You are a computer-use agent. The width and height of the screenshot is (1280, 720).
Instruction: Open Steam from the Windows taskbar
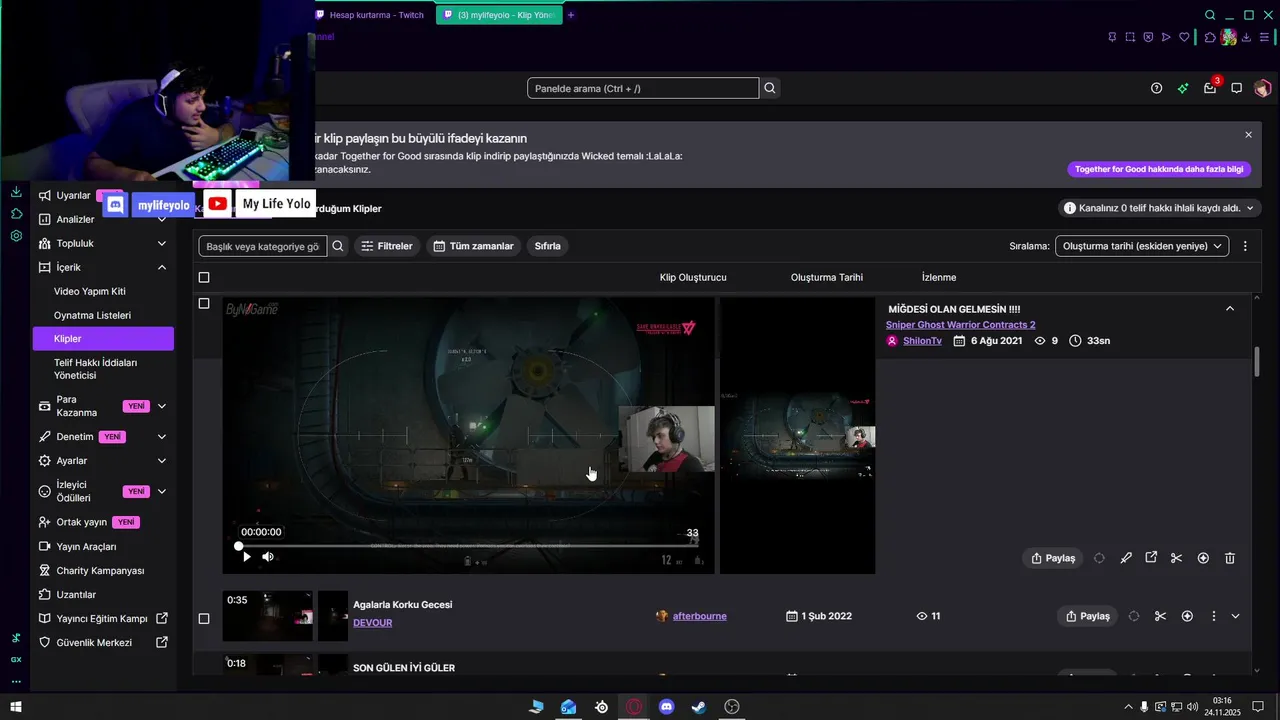(x=699, y=707)
